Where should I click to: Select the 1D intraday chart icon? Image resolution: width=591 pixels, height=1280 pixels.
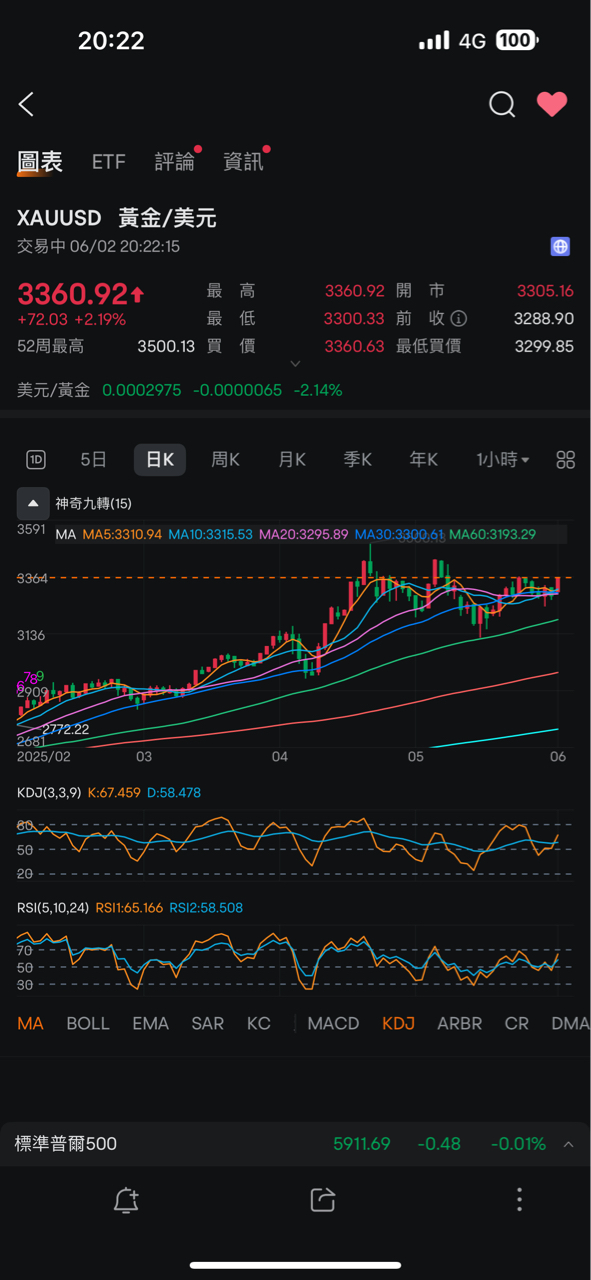tap(36, 460)
